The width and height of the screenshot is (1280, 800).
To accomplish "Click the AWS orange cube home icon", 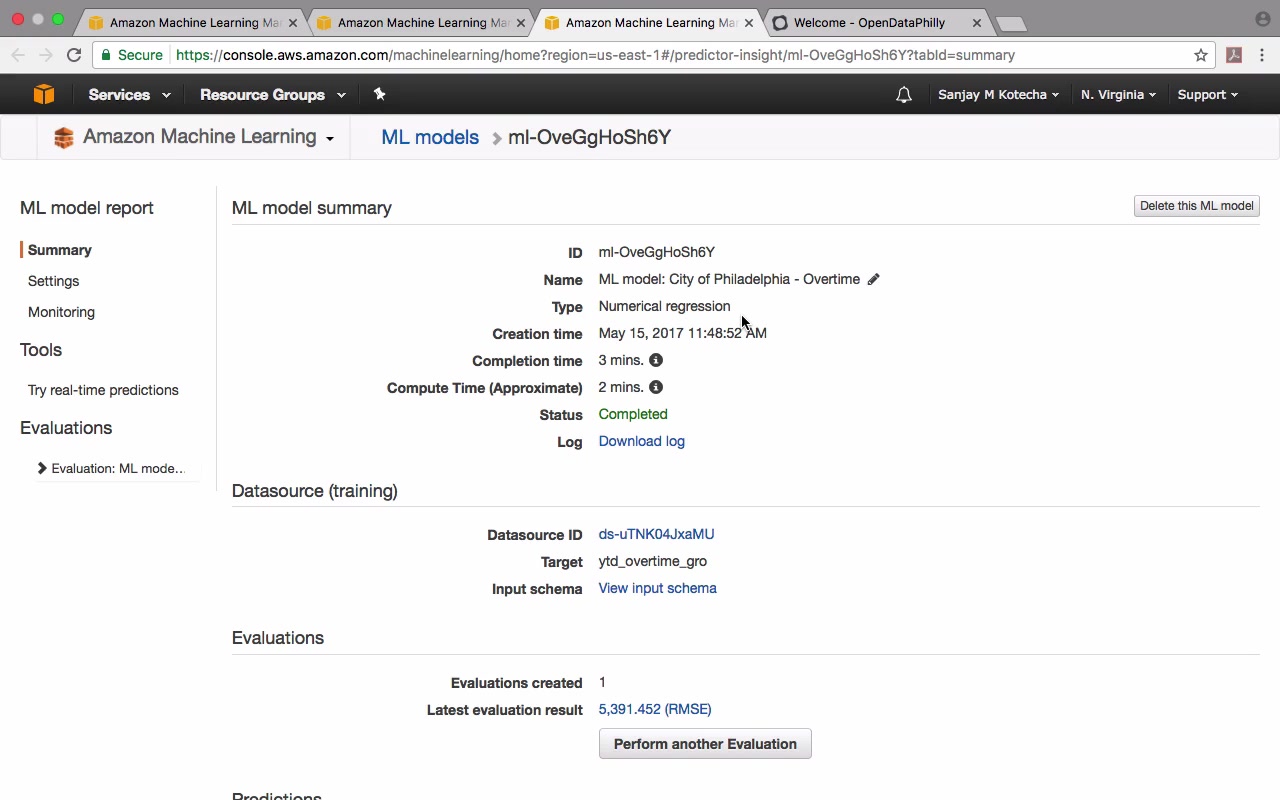I will pyautogui.click(x=43, y=94).
